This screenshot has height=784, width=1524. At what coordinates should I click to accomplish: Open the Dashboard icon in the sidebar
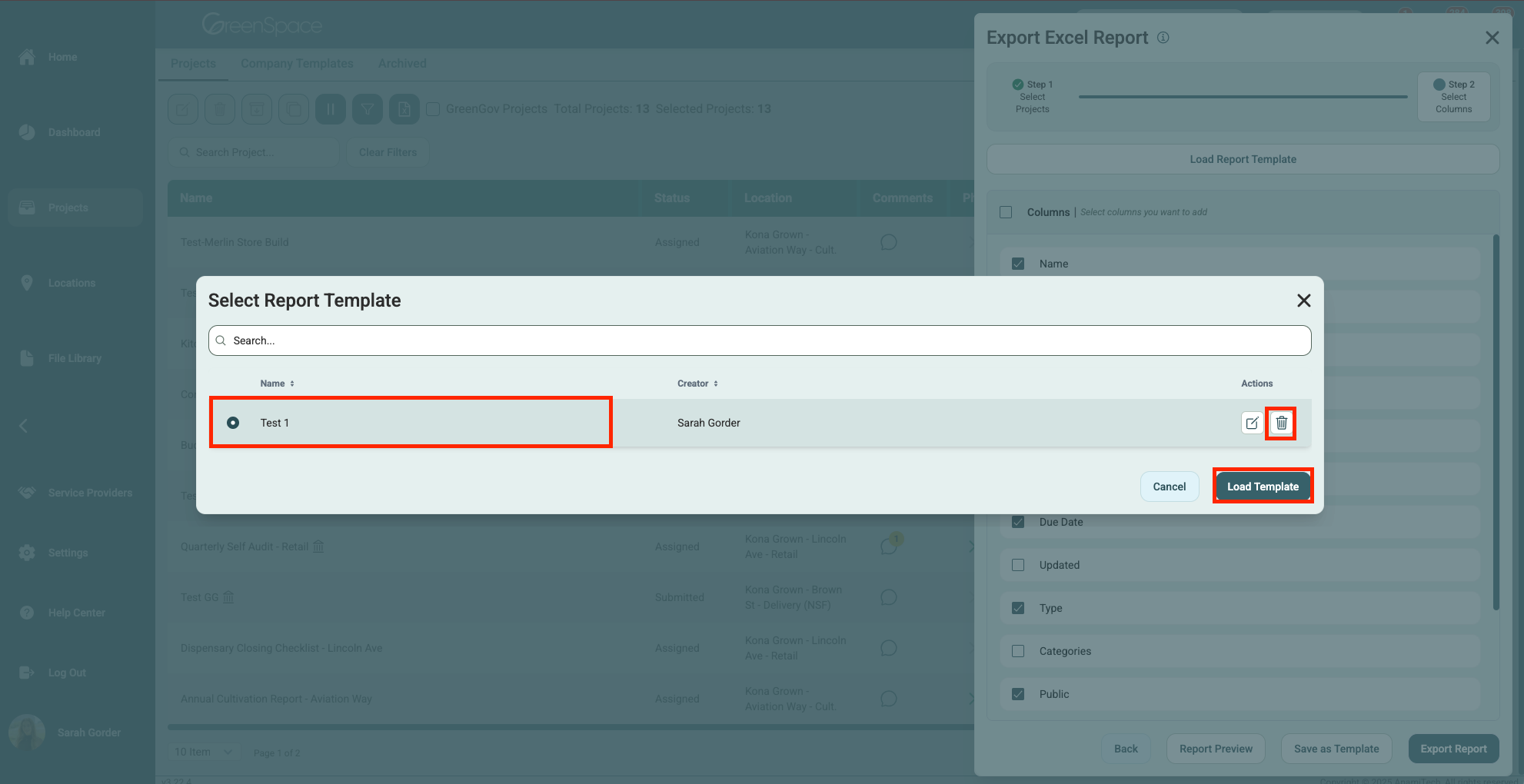coord(27,132)
